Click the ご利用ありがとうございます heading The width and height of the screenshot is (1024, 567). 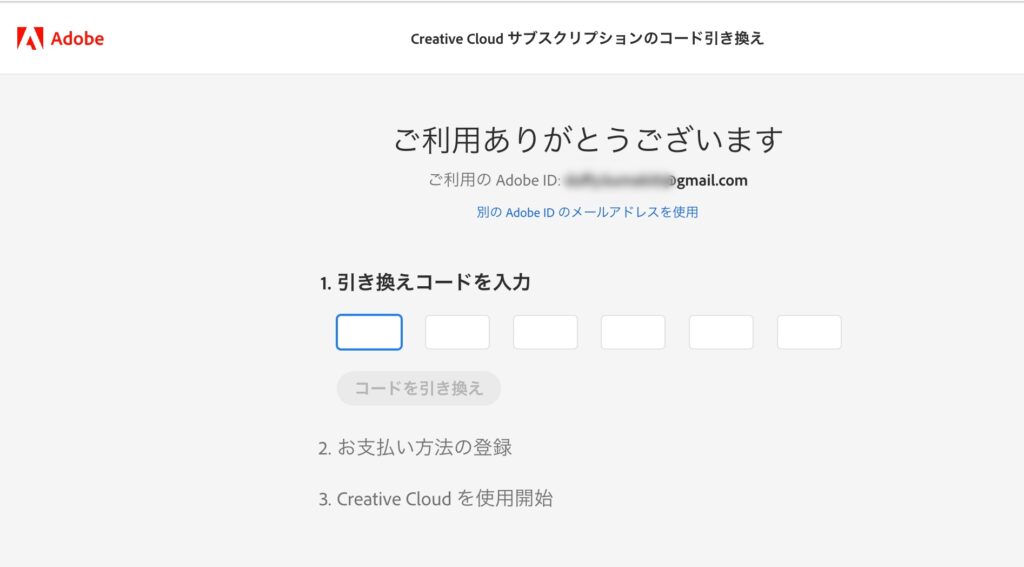[x=588, y=139]
